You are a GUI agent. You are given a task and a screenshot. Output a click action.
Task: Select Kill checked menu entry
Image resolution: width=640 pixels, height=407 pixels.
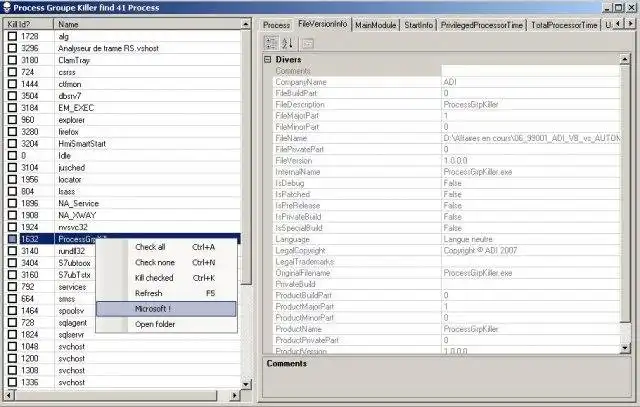(166, 278)
